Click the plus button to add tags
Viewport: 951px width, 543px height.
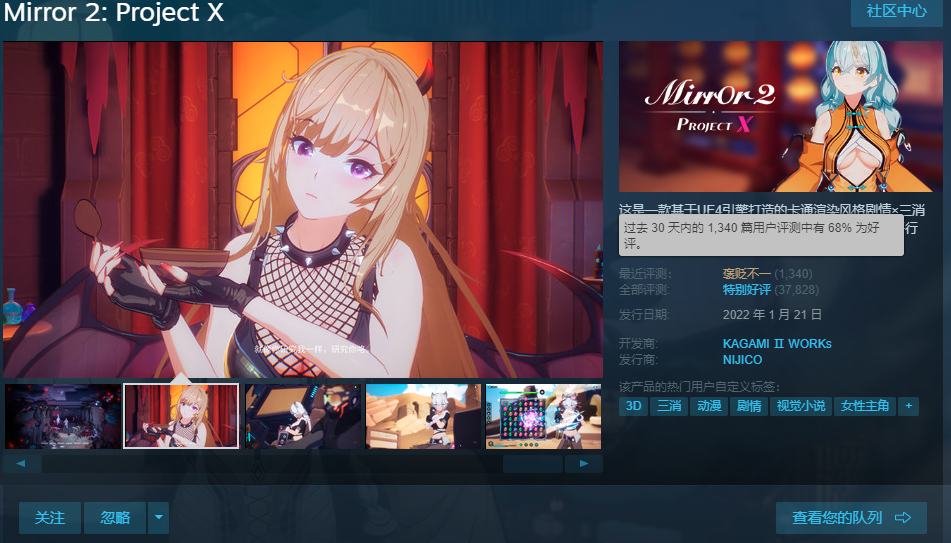(x=909, y=406)
